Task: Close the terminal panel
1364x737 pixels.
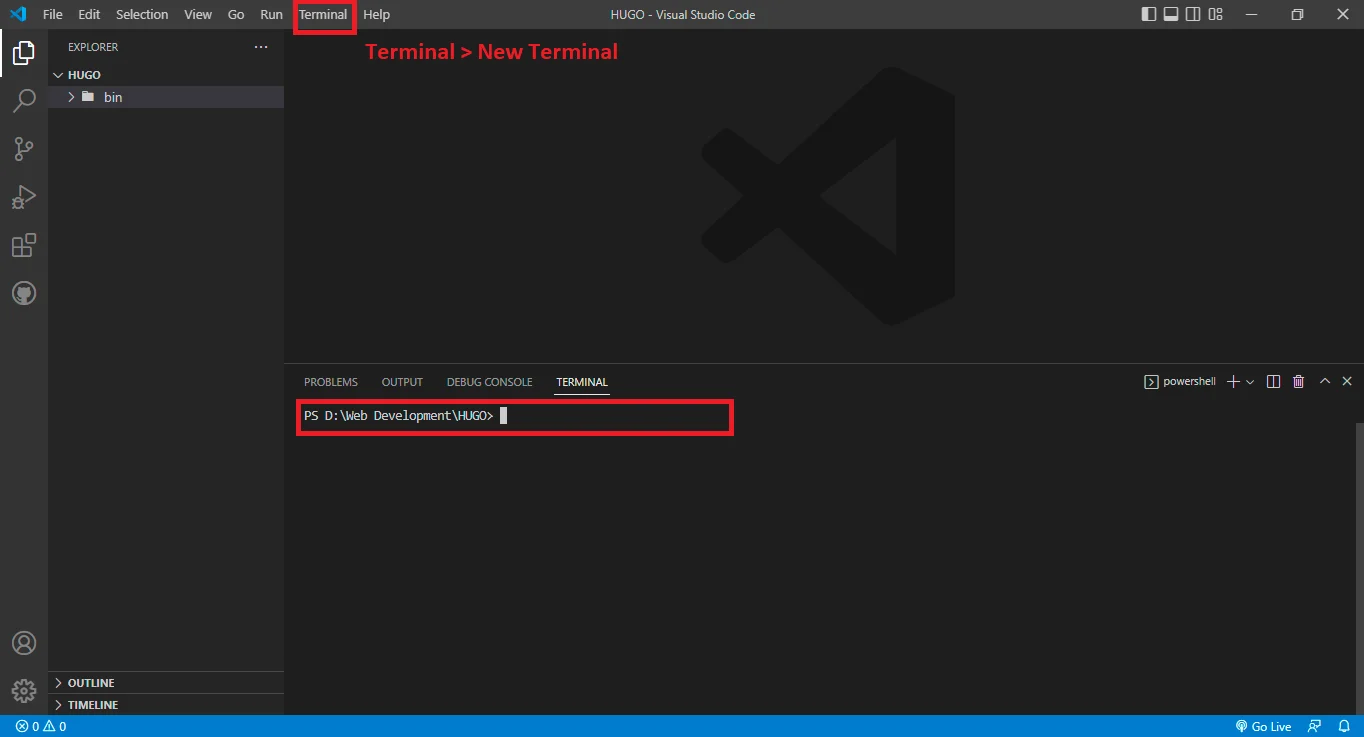Action: pos(1347,381)
